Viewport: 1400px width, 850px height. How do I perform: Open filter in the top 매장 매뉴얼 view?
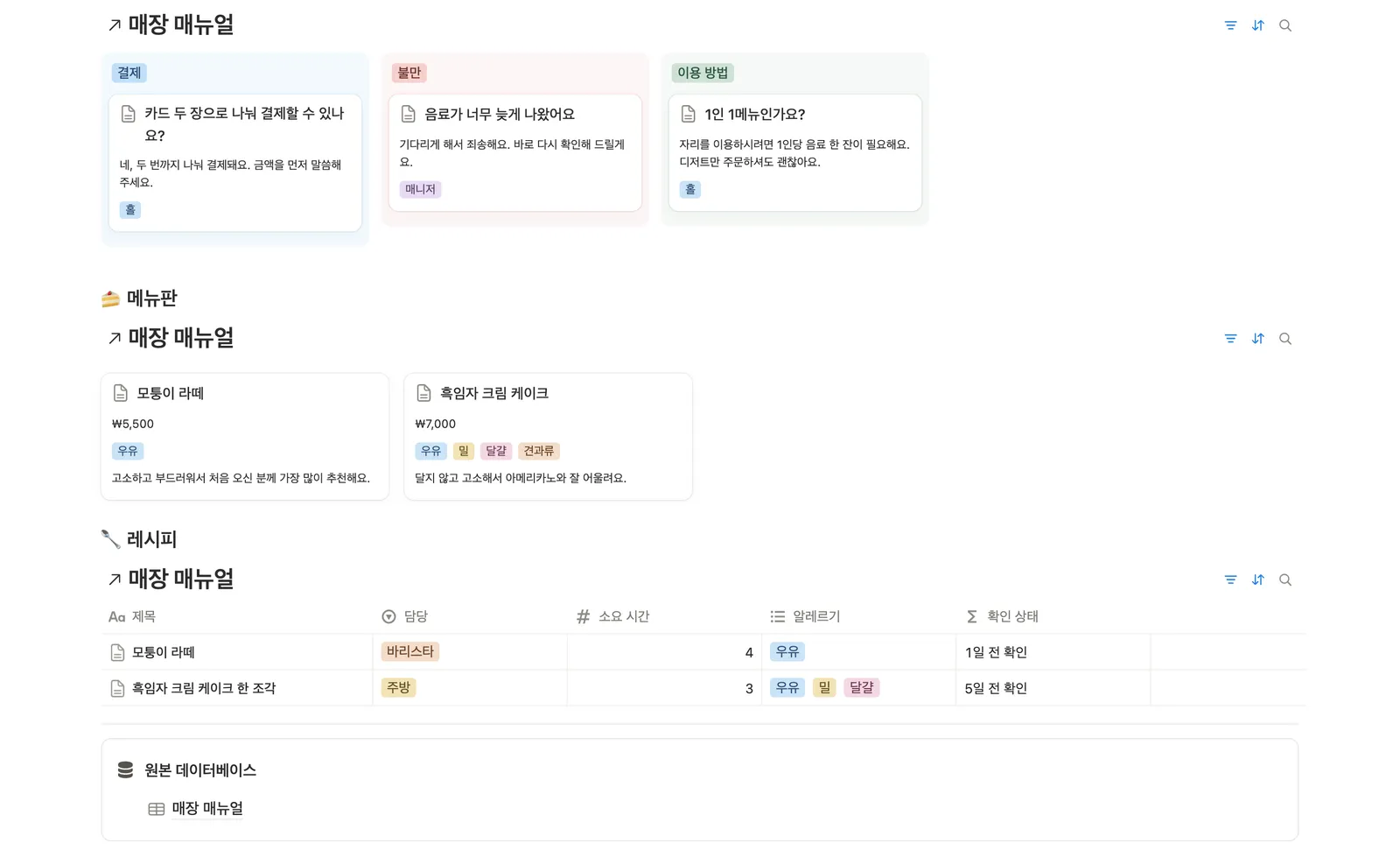click(x=1230, y=25)
